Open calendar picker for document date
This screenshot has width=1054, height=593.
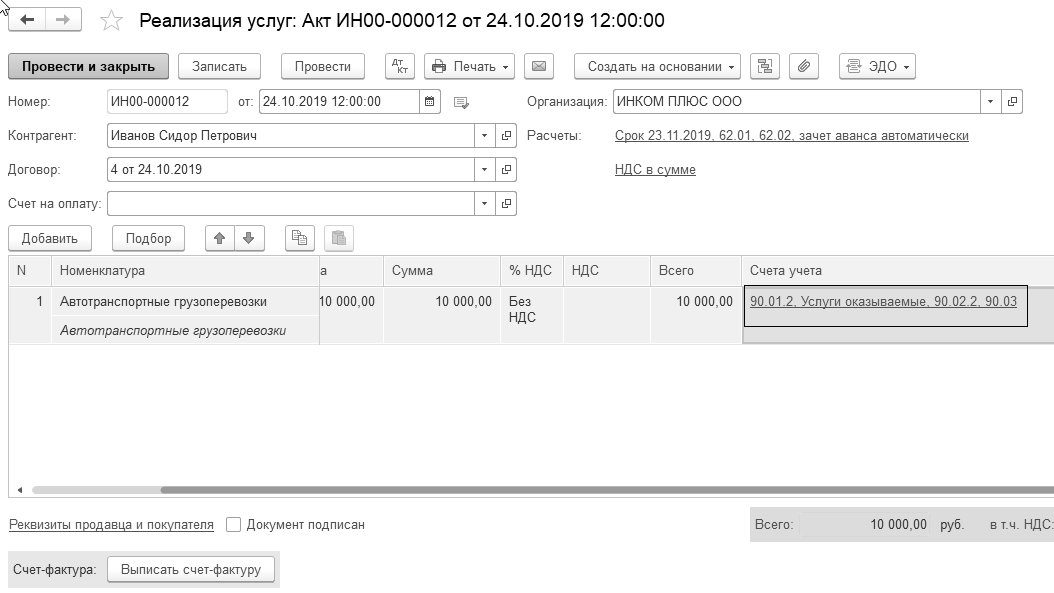(430, 102)
